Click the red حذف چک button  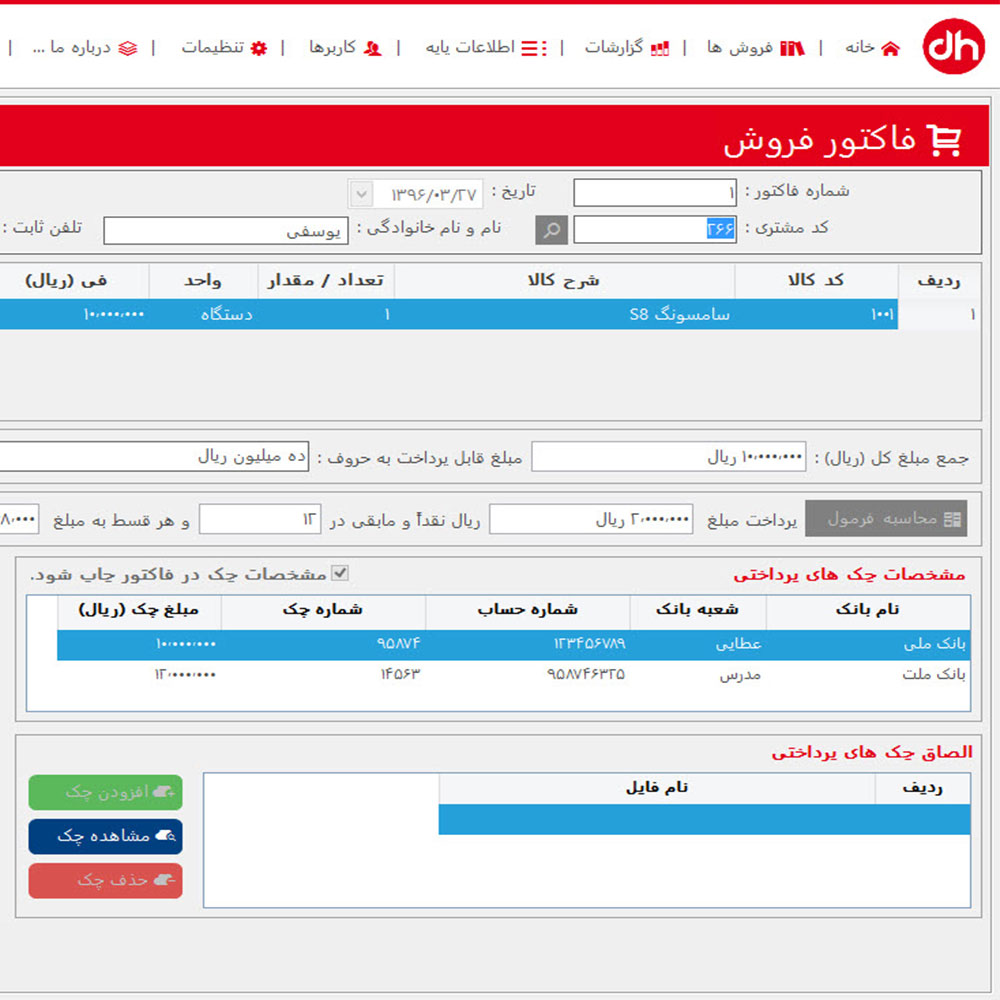point(105,881)
